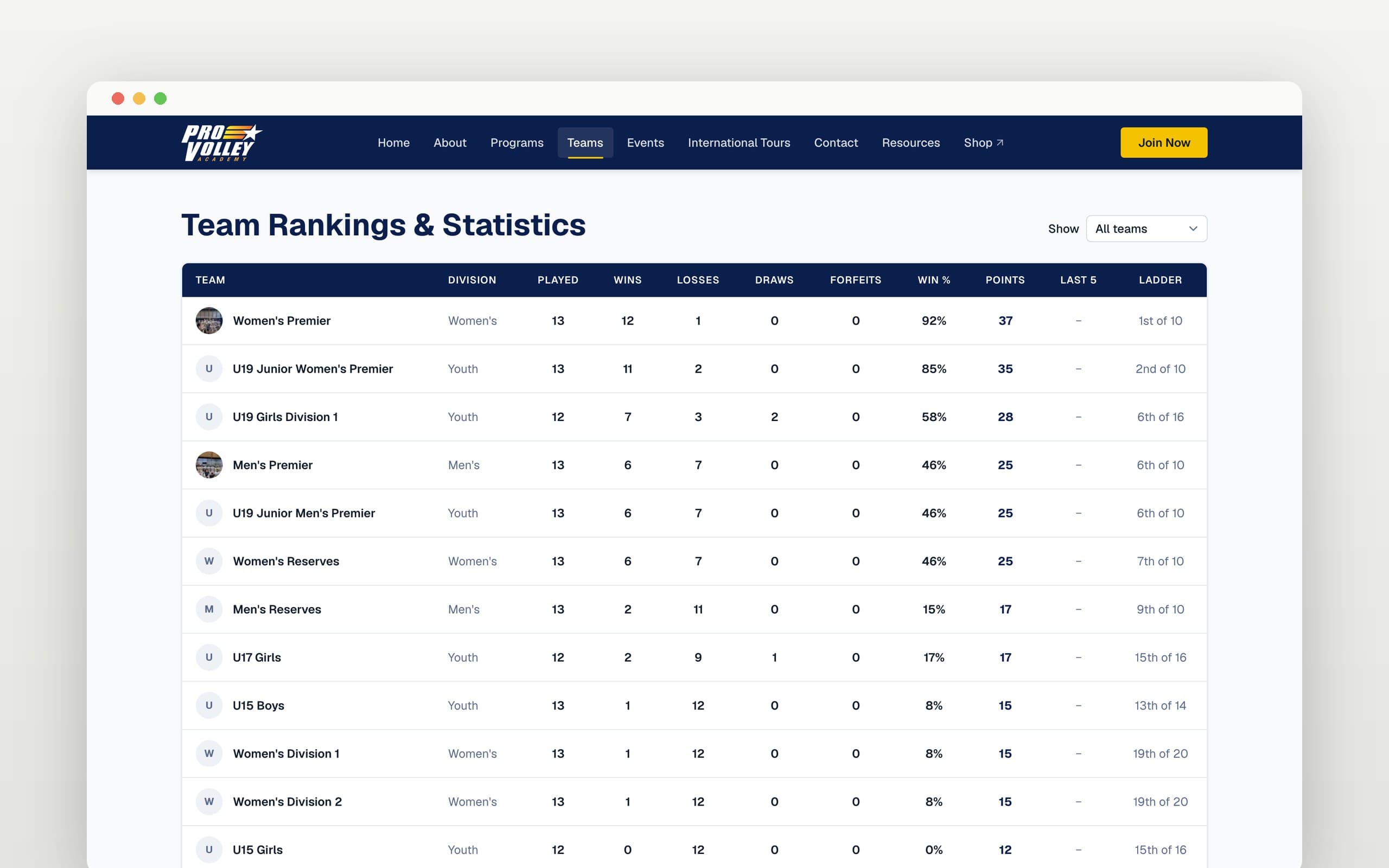Click Women's Premier team photo avatar
Screen dimensions: 1389x868
pyautogui.click(x=209, y=320)
